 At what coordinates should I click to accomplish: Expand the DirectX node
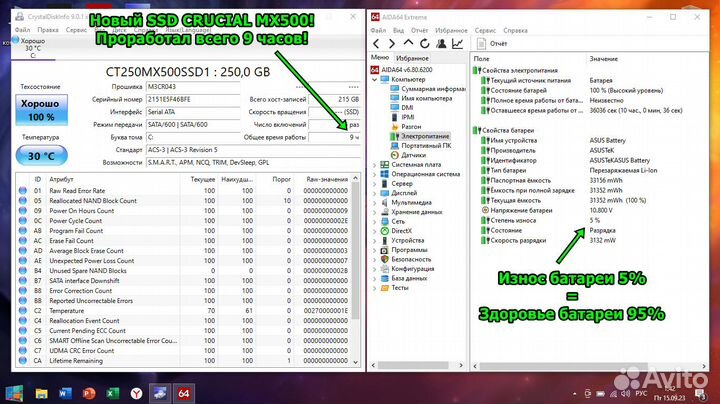point(374,231)
